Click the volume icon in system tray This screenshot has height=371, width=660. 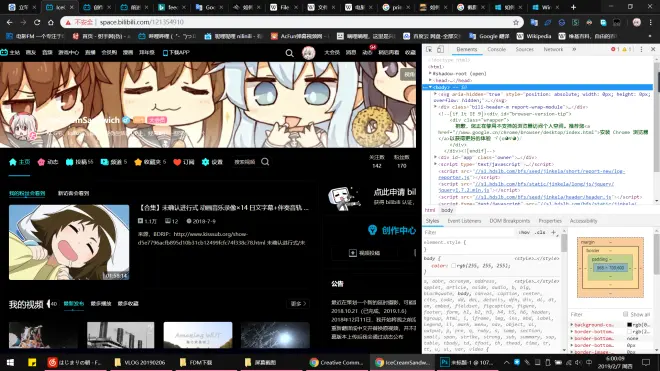578,362
